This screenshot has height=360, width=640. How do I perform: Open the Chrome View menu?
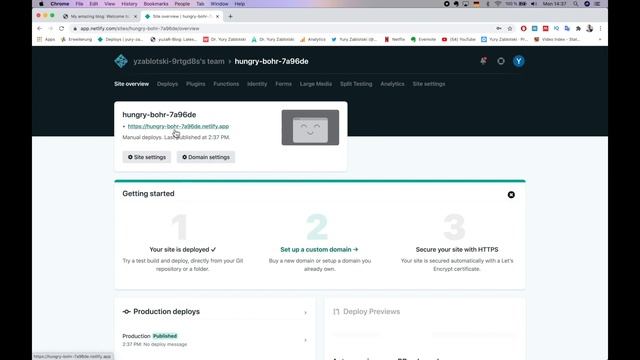(x=109, y=4)
